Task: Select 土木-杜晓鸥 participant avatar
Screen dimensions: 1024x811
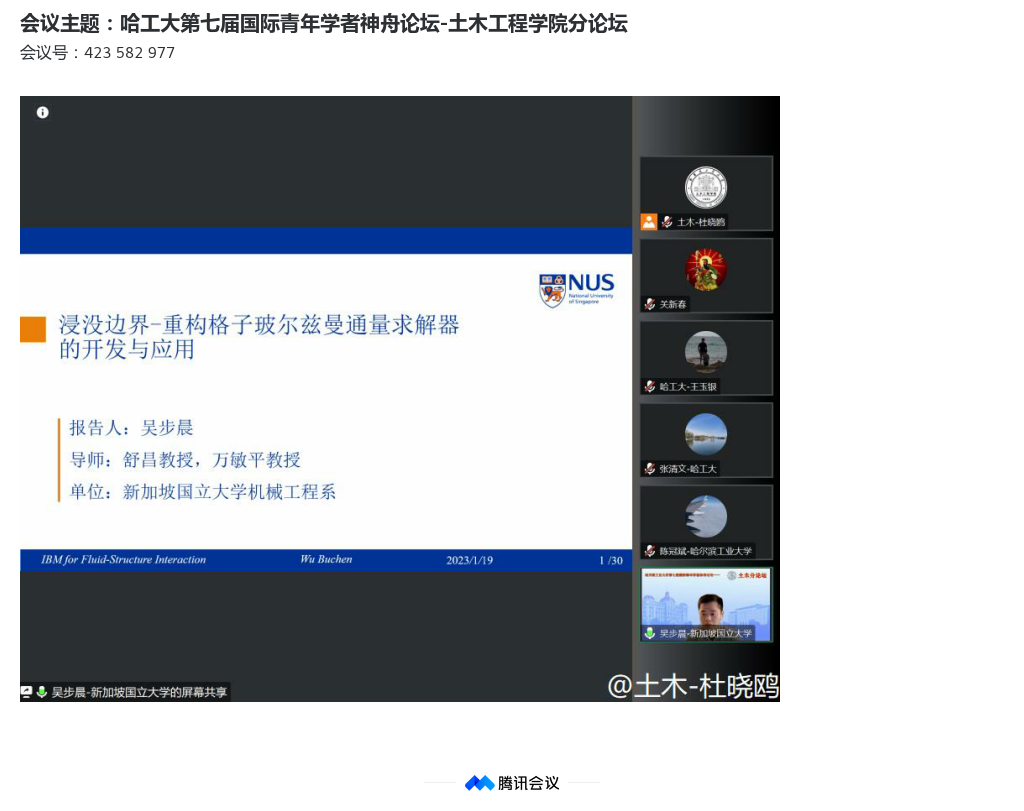Action: point(705,188)
